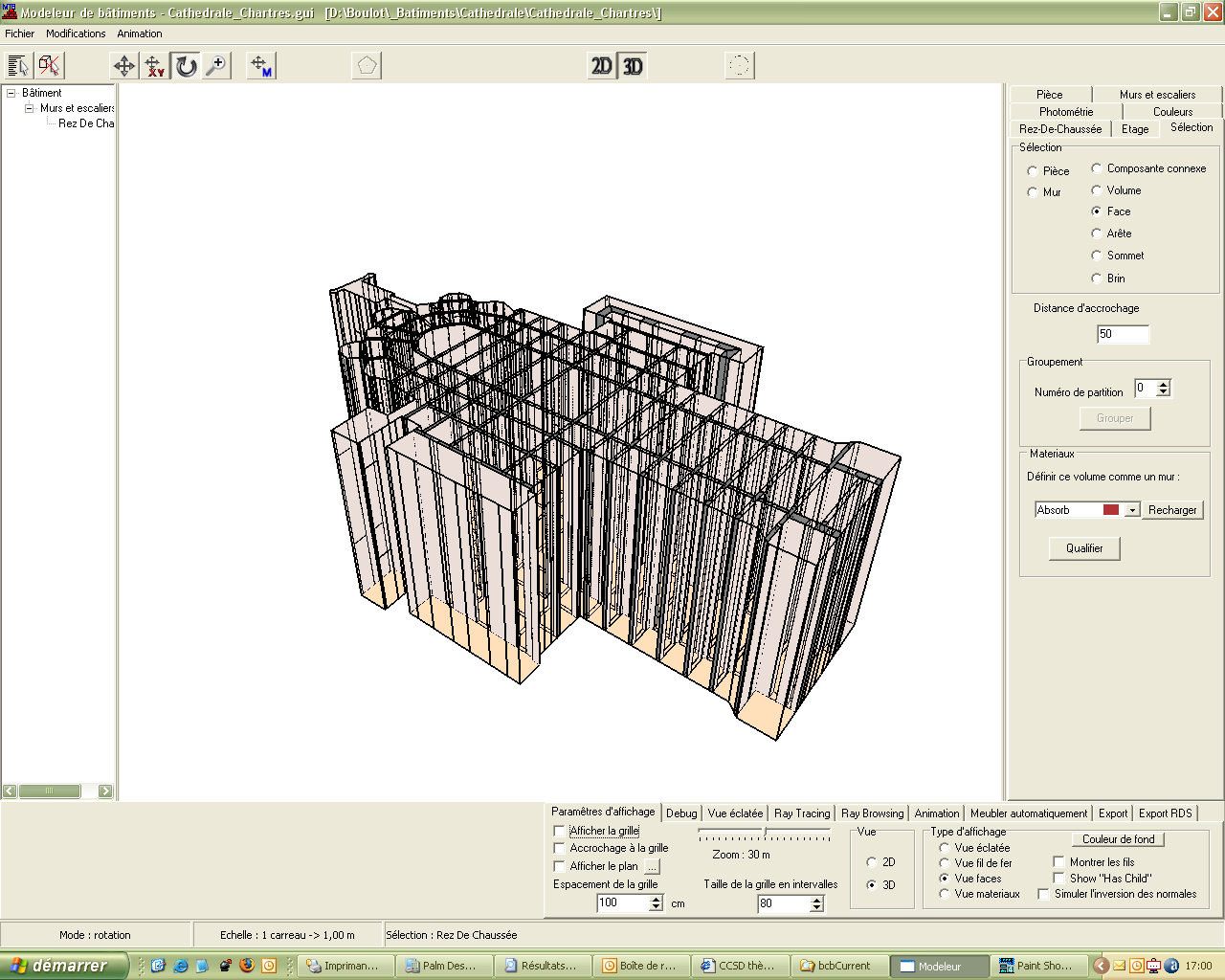This screenshot has width=1225, height=980.
Task: Click the crossed-out cube deselect tool
Action: point(50,66)
